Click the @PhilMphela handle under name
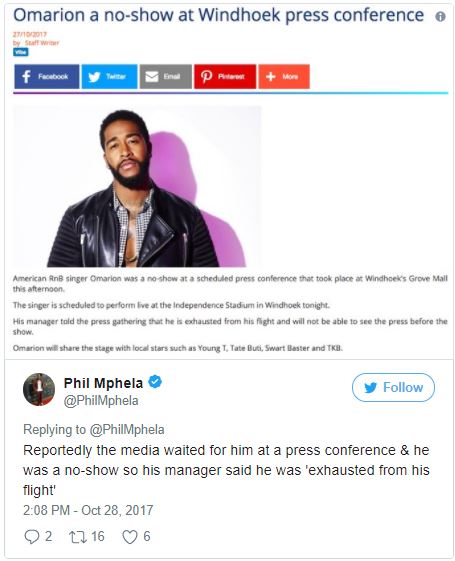The image size is (455, 561). 101,401
